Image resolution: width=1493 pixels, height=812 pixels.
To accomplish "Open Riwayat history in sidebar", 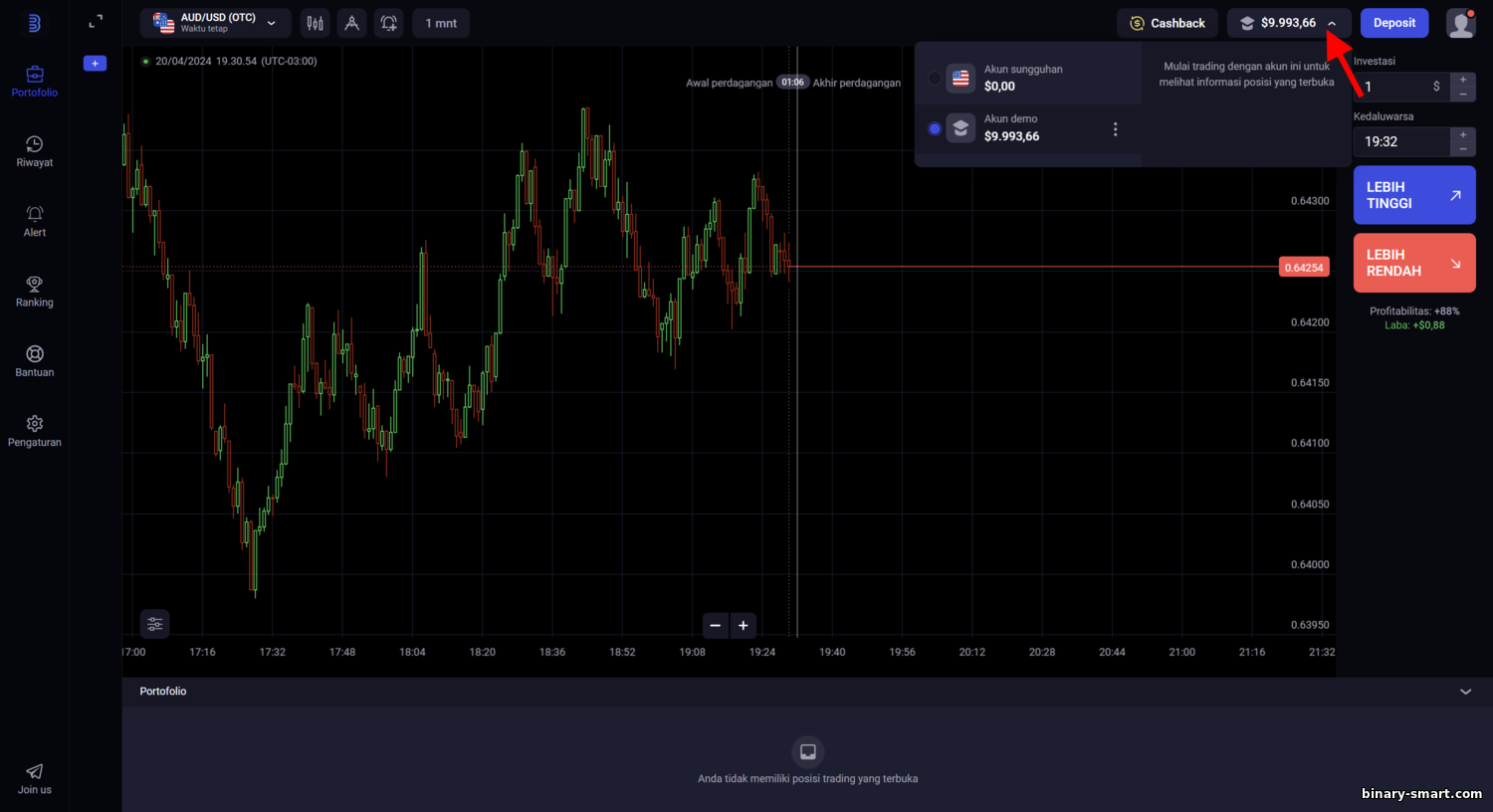I will pyautogui.click(x=35, y=151).
